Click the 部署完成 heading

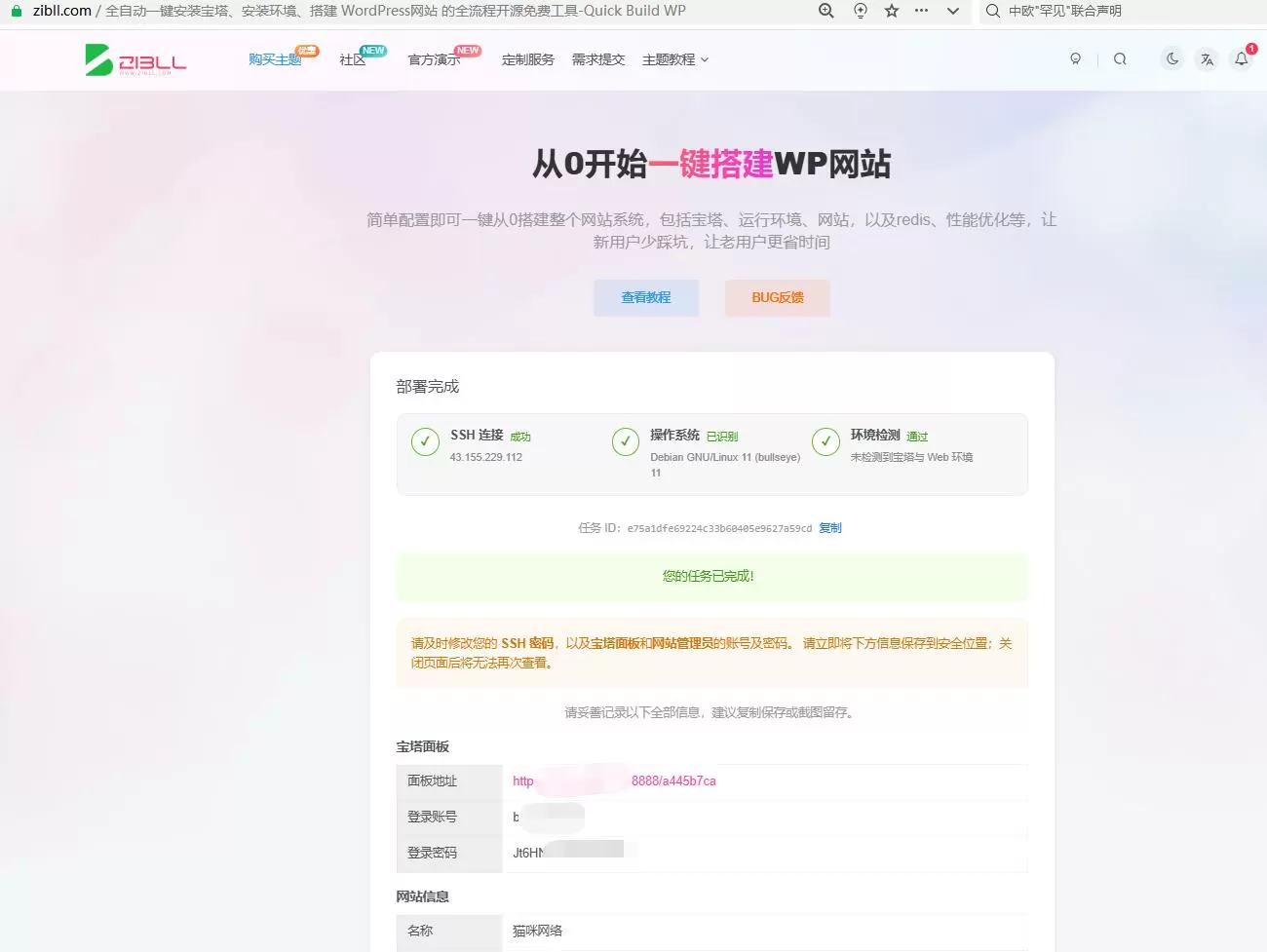coord(427,387)
